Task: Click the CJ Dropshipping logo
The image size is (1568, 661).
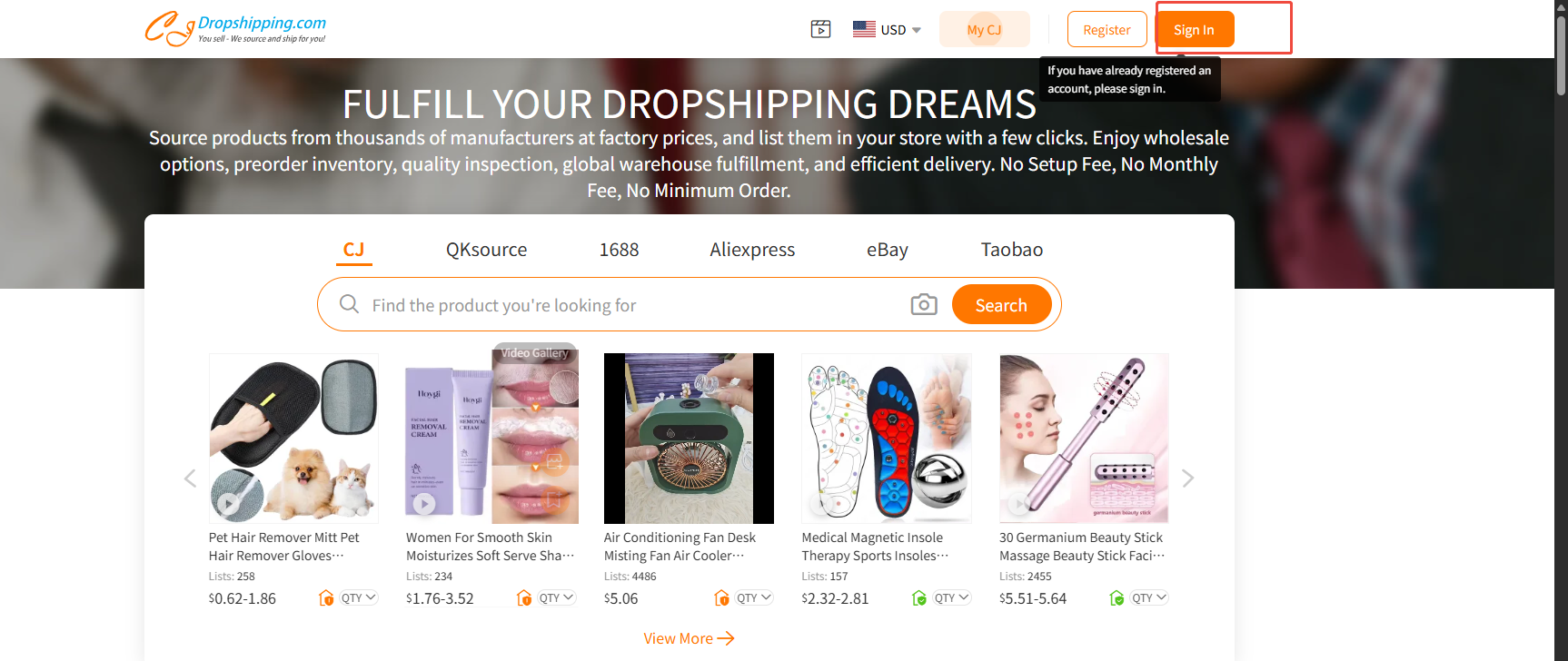Action: pos(235,28)
